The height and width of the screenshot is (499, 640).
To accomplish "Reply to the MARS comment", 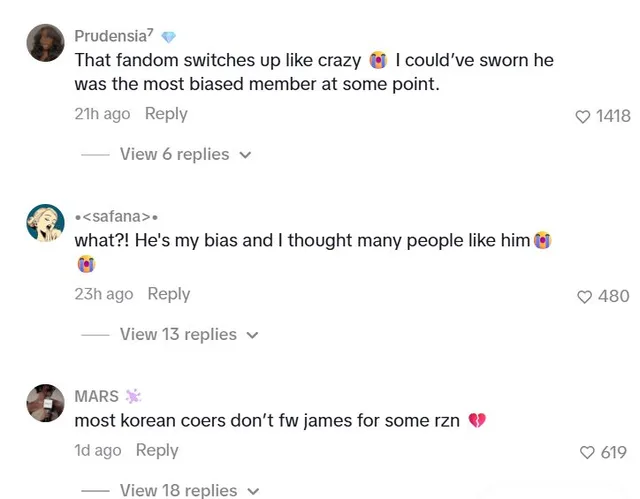I will pos(157,450).
